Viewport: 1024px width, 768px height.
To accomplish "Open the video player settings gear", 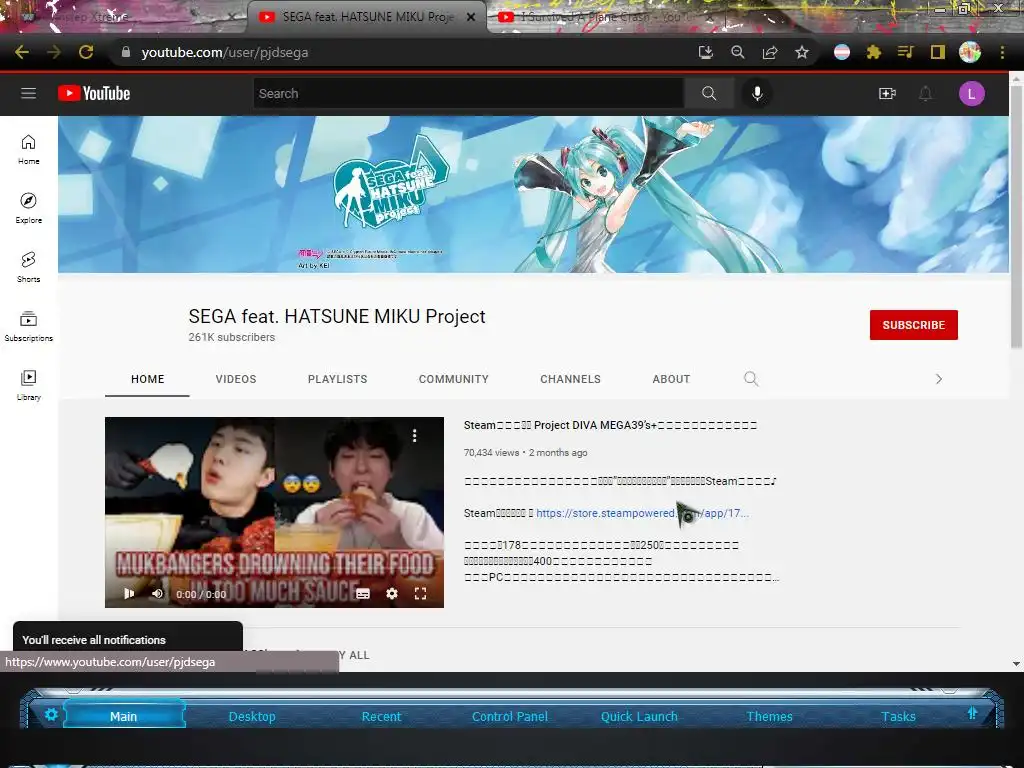I will [x=392, y=594].
